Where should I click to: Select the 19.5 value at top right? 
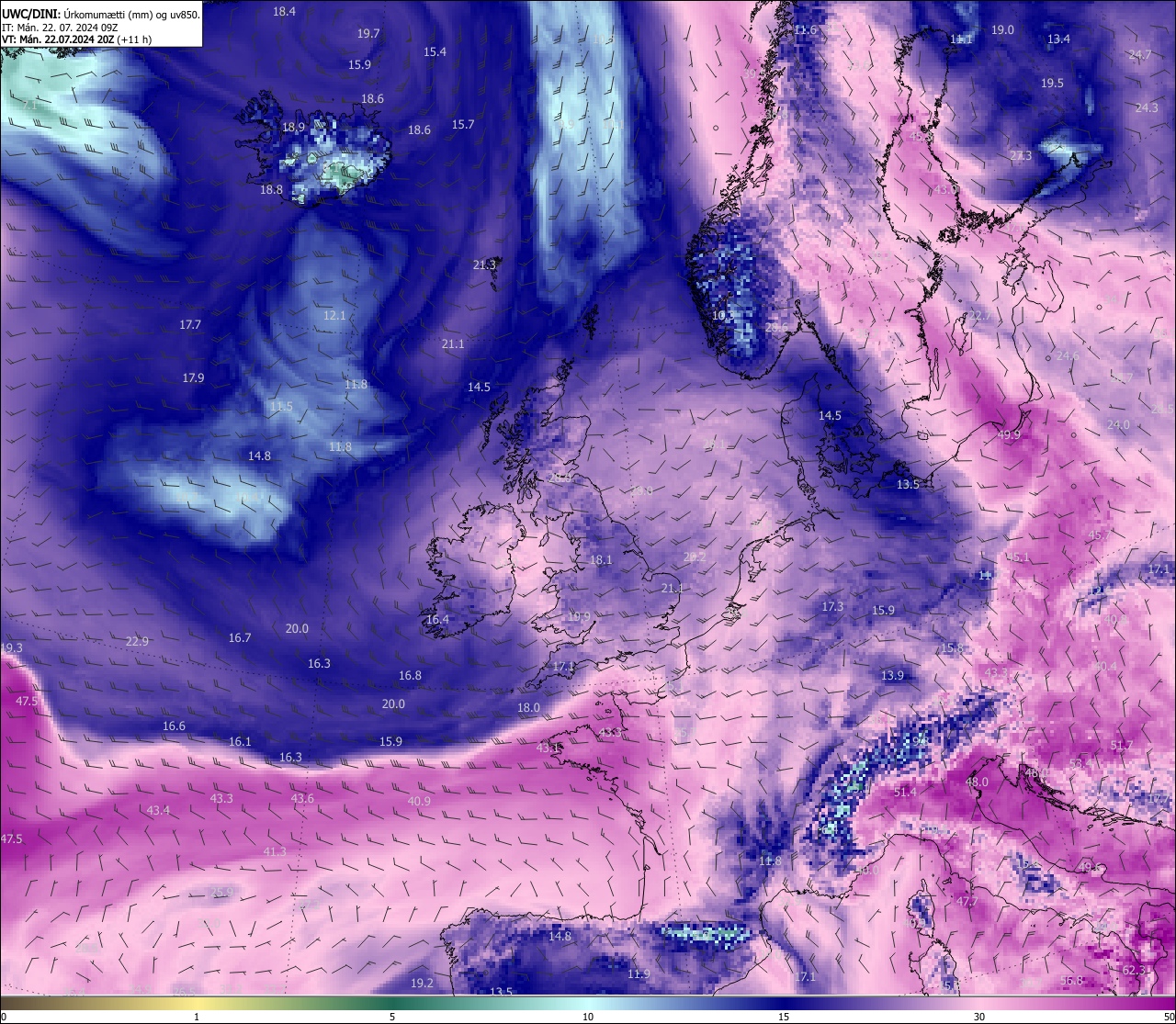1052,84
